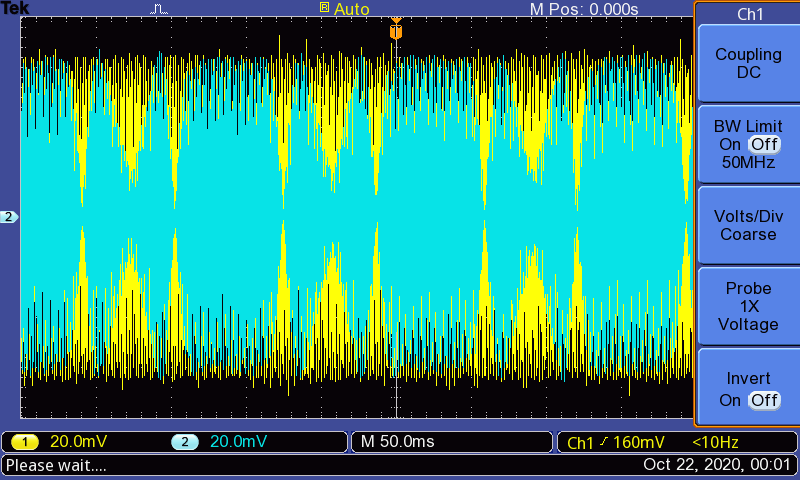
Task: Click the R ready status icon
Action: pos(324,7)
